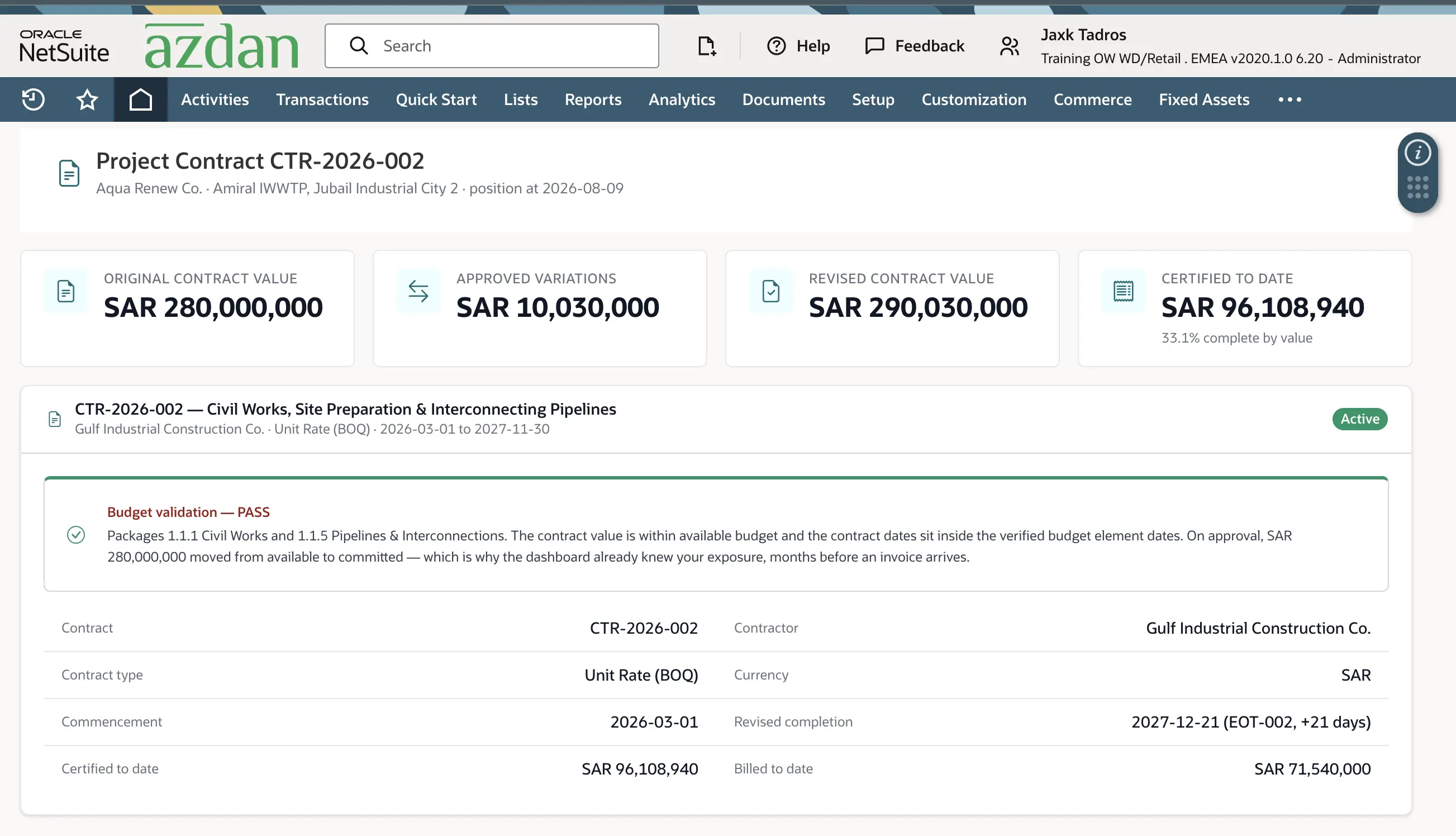Click the SAR 290,030,000 revised value

tap(917, 307)
